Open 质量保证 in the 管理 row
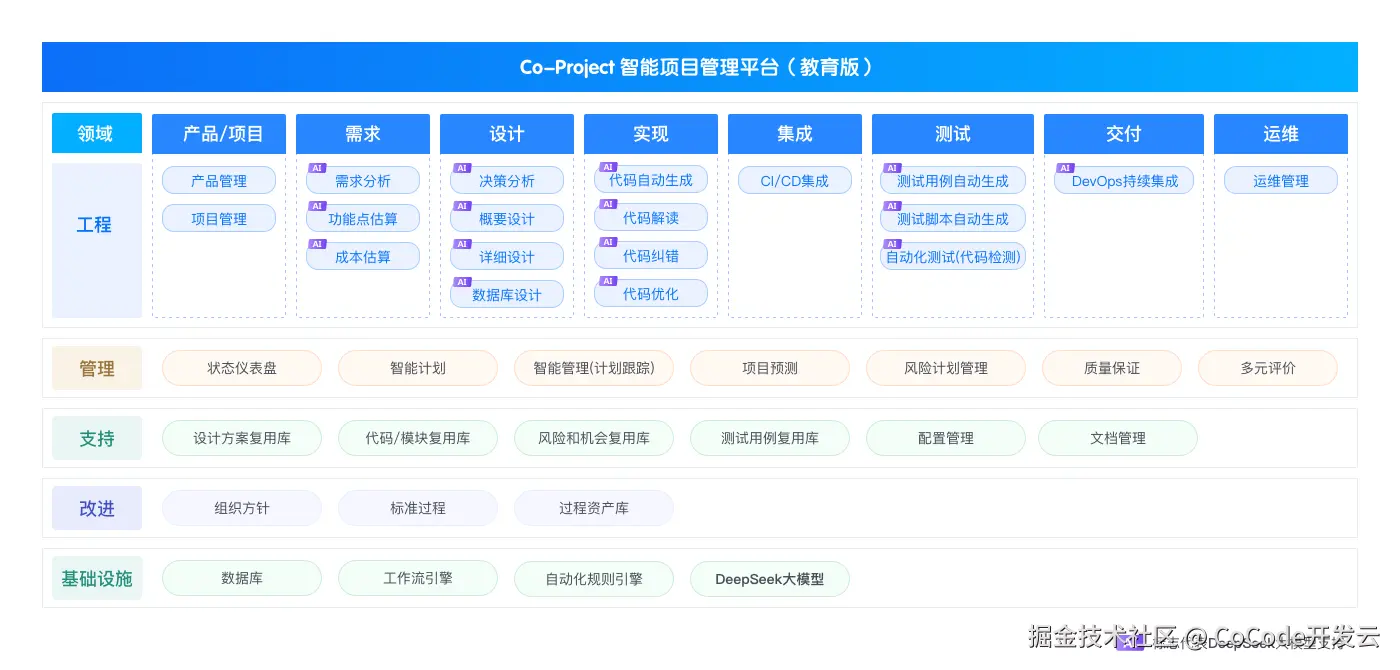This screenshot has height=670, width=1400. tap(1112, 367)
